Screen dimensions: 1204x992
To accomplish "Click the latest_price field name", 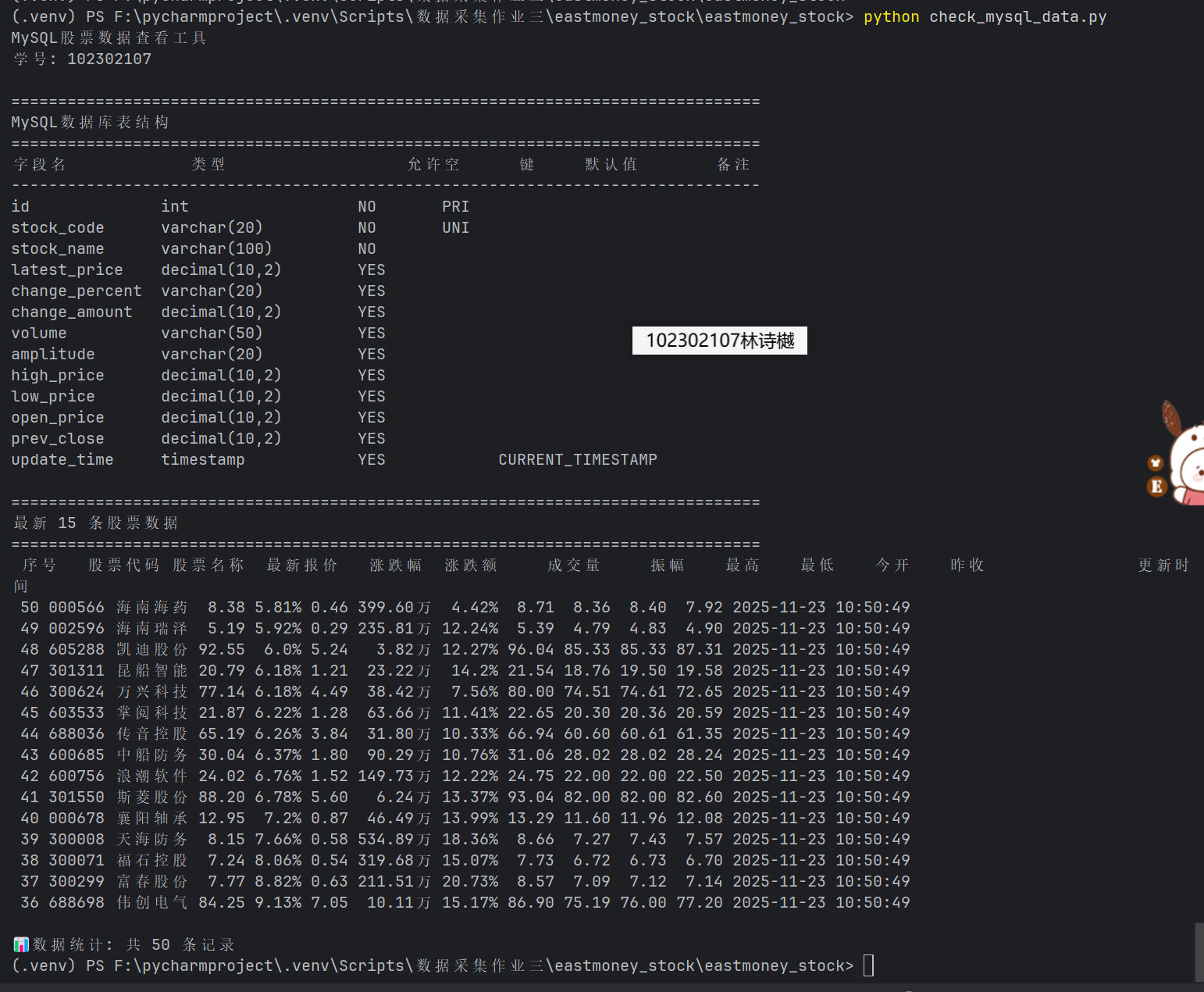I will (67, 269).
